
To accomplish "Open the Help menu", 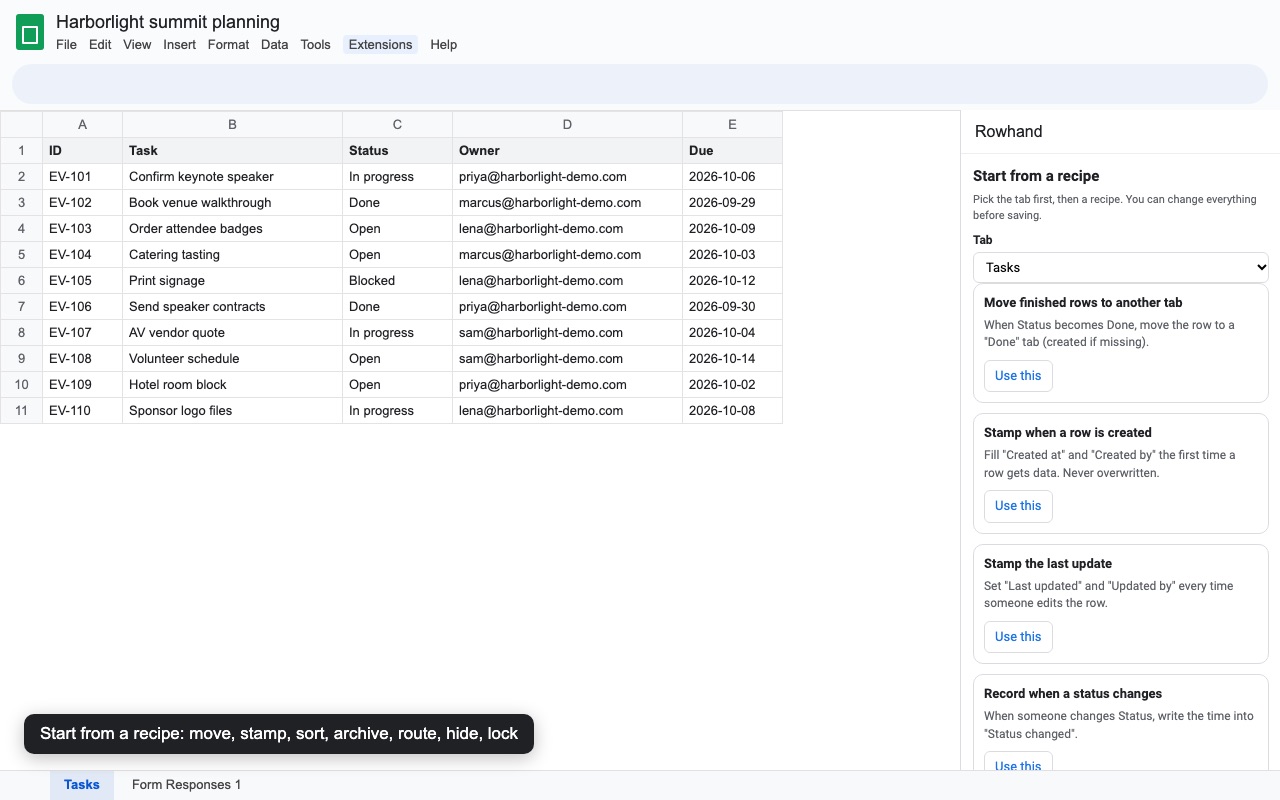I will coord(444,44).
